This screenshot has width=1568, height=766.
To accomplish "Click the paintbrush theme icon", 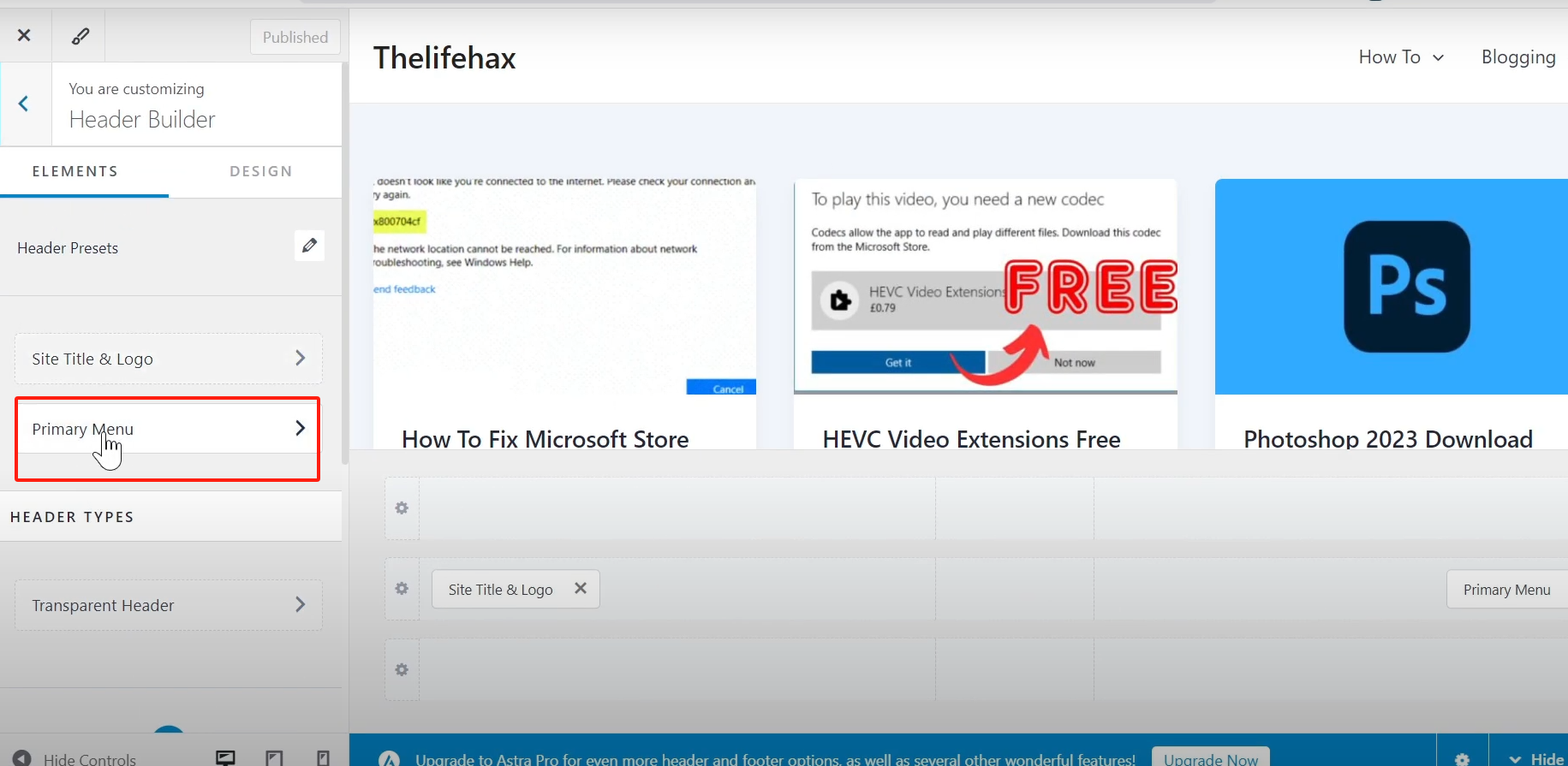I will [x=80, y=36].
